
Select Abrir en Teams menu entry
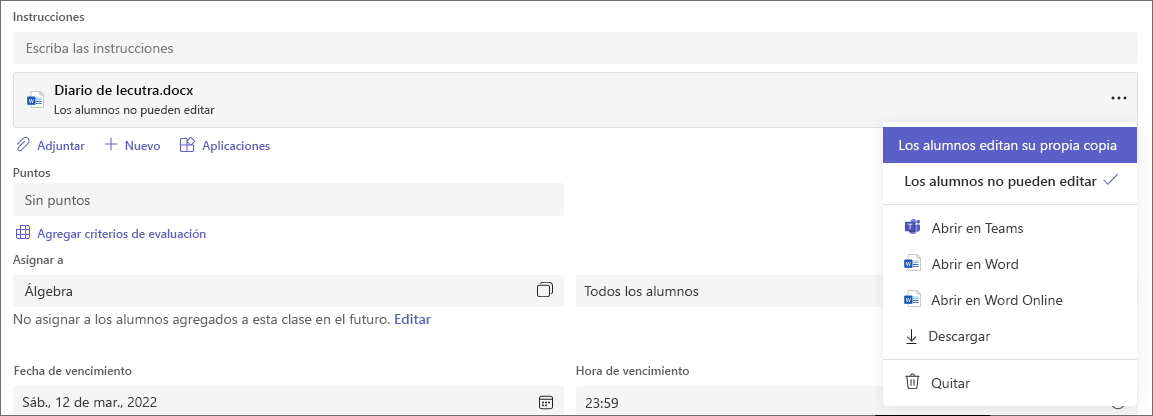1010,228
